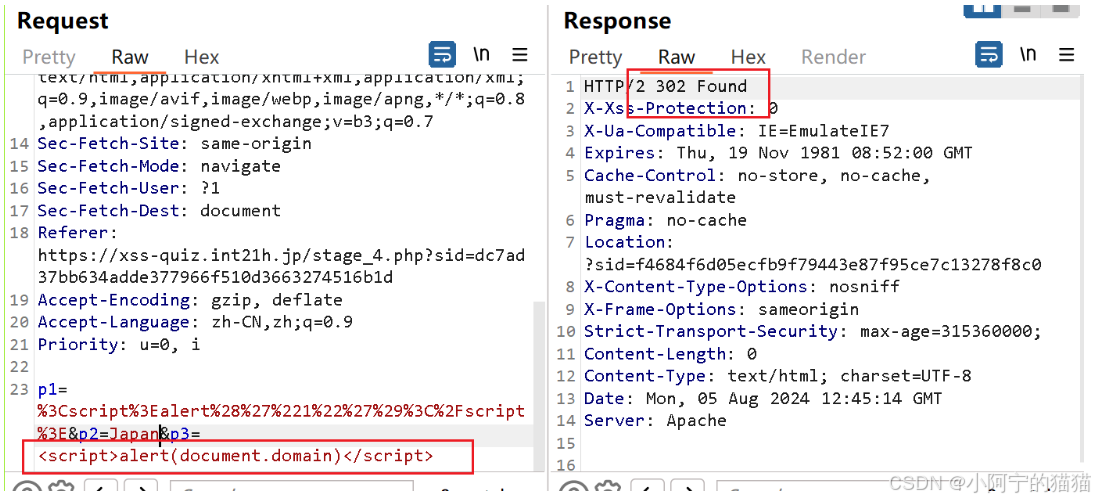This screenshot has height=500, width=1095.
Task: Toggle word wrap icon in Request panel
Action: [441, 55]
